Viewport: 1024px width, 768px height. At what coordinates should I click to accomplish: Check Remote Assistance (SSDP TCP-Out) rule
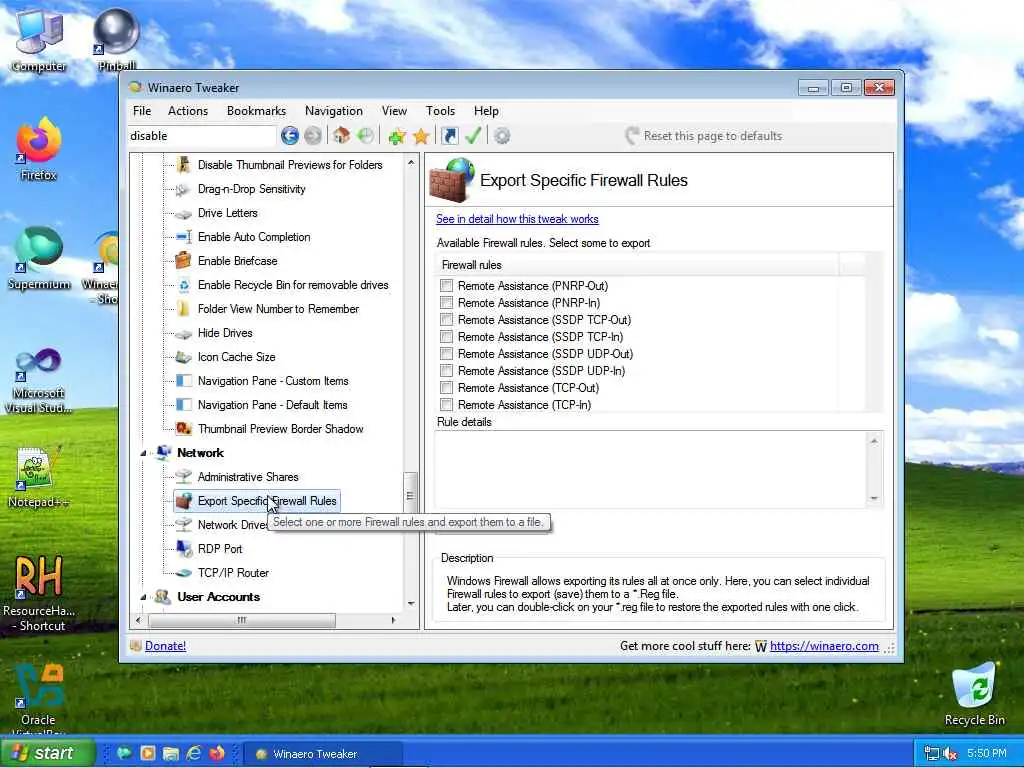point(446,319)
